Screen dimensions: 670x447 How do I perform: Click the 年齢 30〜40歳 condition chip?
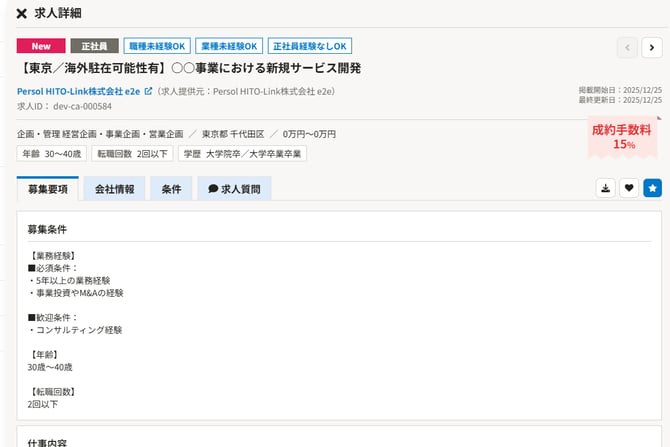(x=51, y=154)
